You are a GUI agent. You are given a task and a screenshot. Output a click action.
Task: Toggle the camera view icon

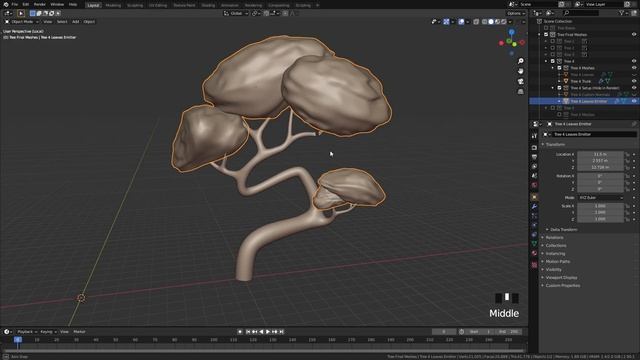click(x=521, y=81)
